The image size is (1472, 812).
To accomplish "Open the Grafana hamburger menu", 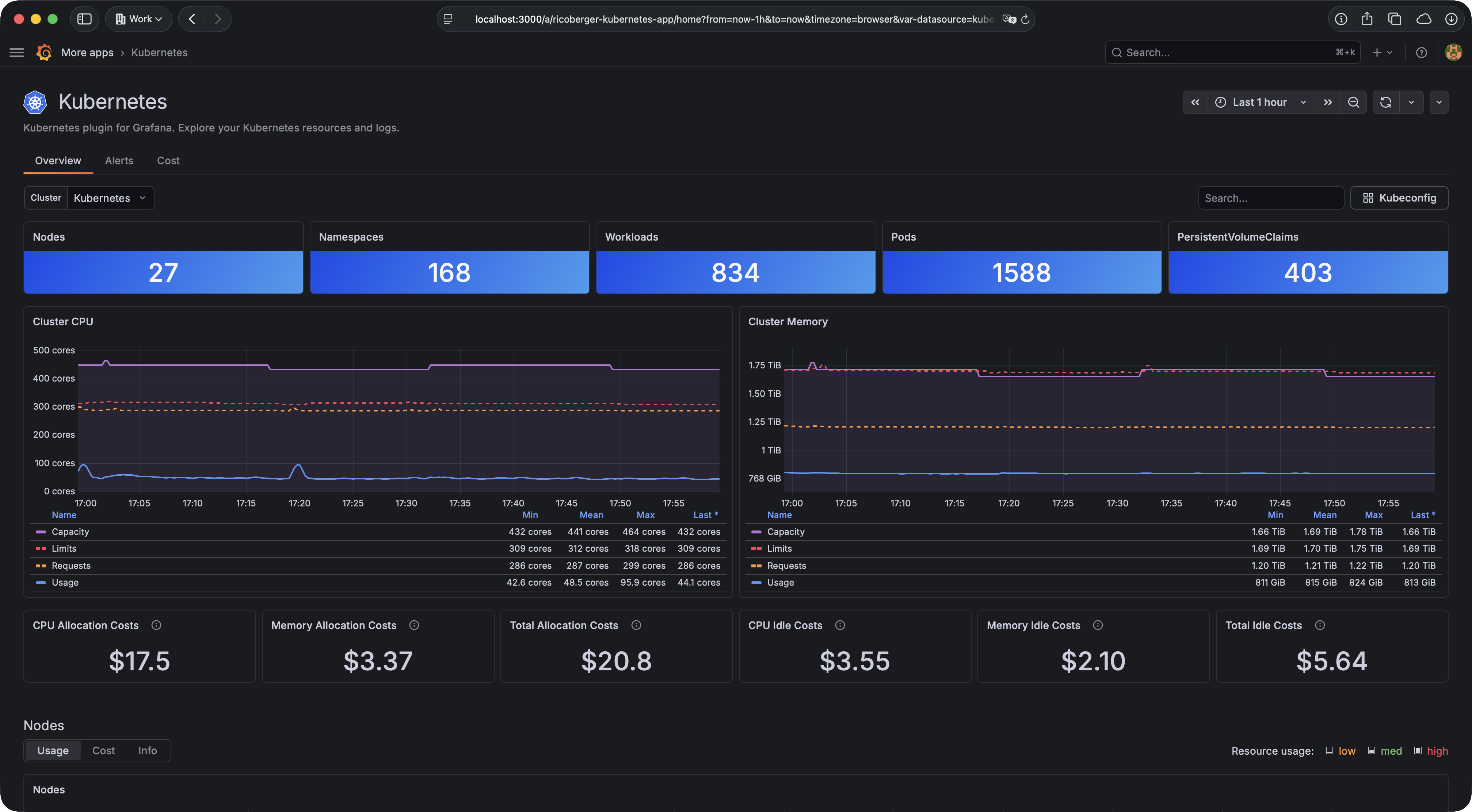I will 17,53.
